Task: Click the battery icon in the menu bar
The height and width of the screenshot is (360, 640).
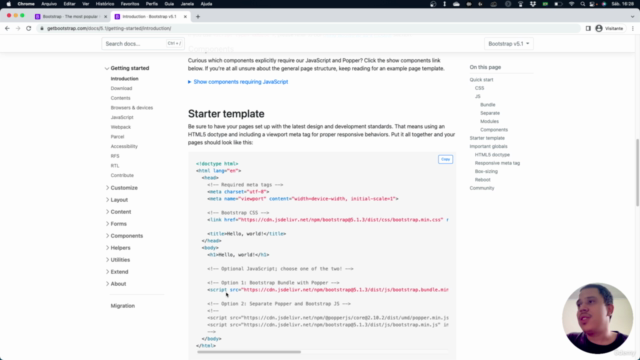Action: [x=558, y=4]
